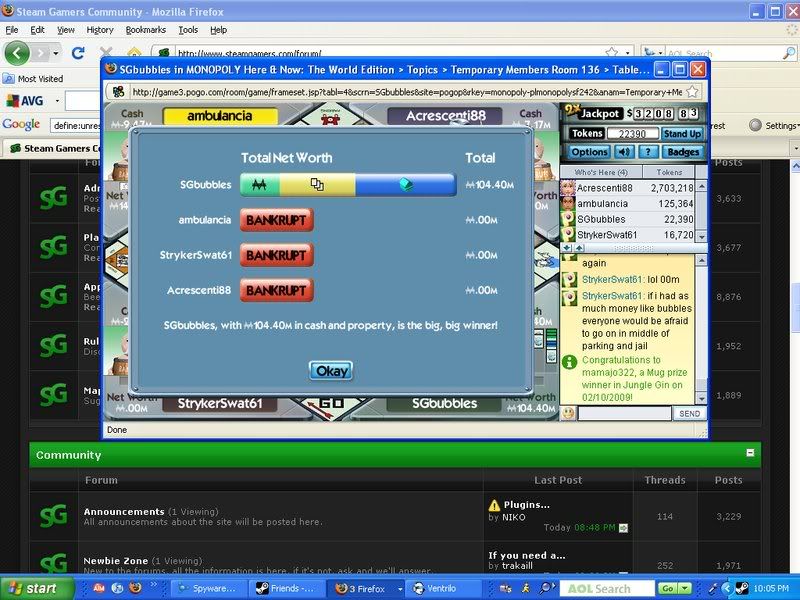Open the back/forward history dropdown arrow
This screenshot has height=600, width=800.
click(56, 53)
